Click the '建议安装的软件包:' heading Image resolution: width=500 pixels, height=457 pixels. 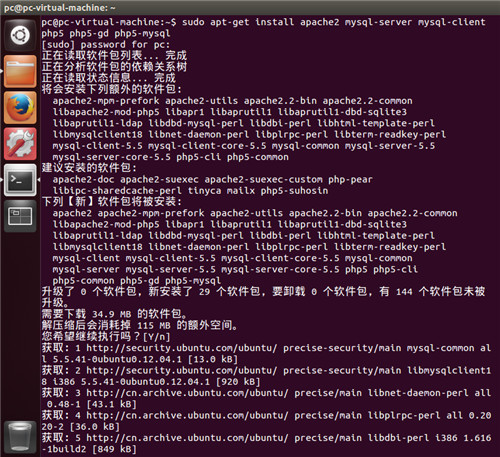tap(89, 168)
